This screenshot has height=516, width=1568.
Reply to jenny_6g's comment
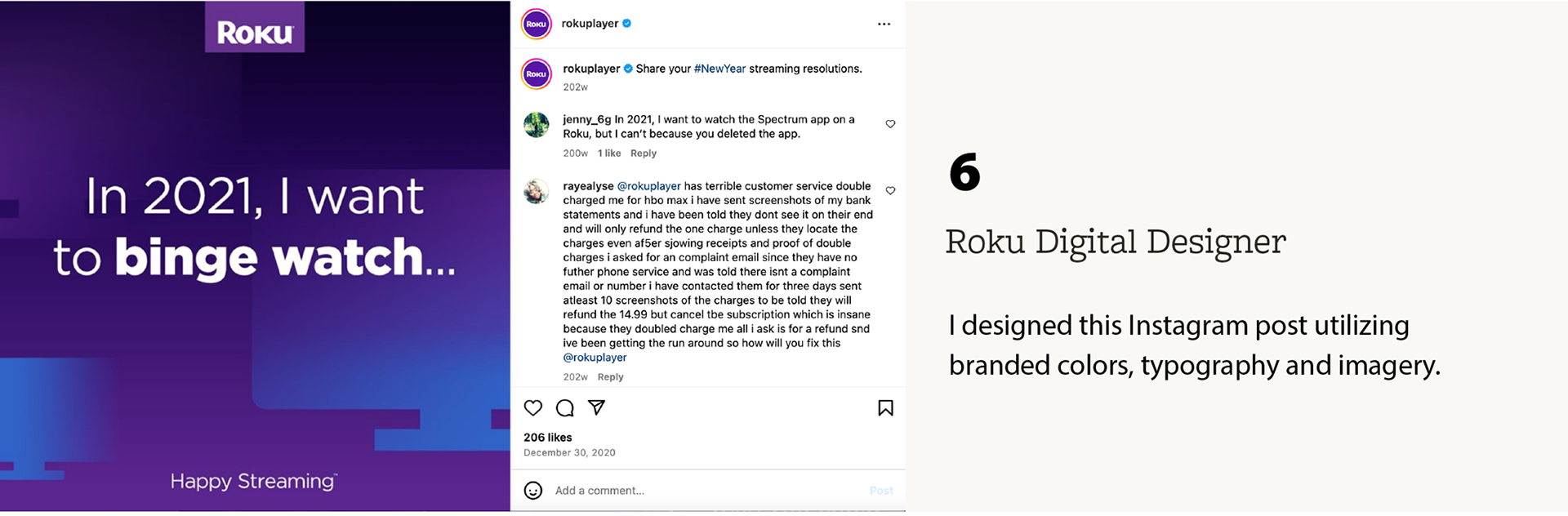(643, 153)
